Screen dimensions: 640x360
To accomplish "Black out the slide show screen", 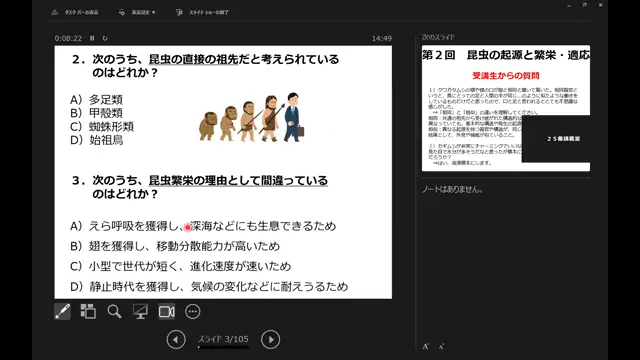I will click(140, 311).
